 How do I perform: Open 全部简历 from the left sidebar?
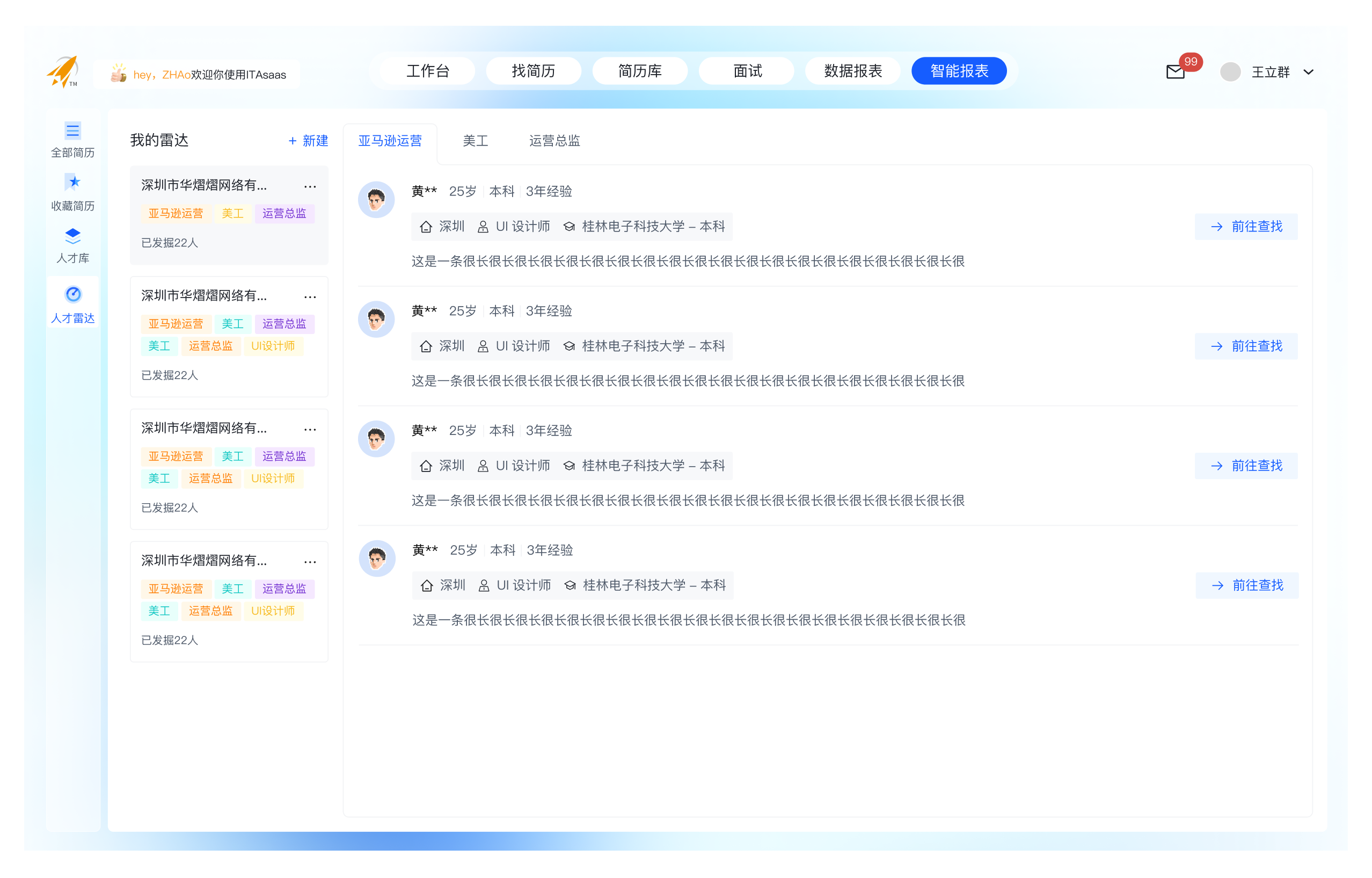73,139
